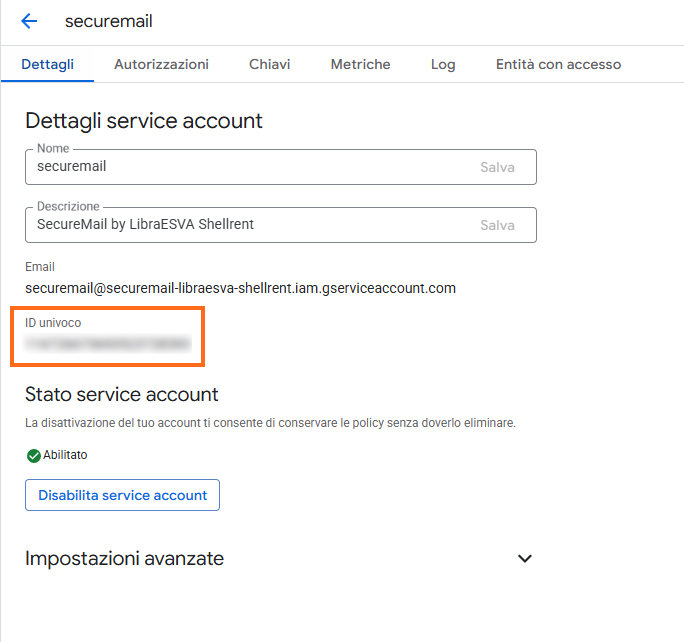Click the green Abilitato checkmark icon

33,455
